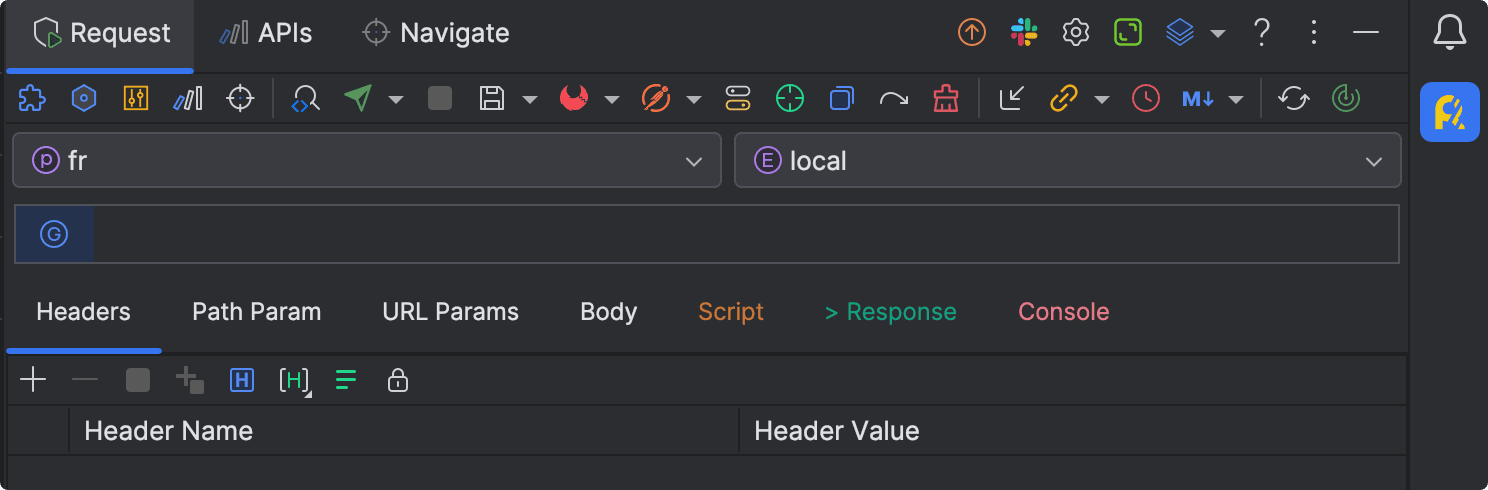Click the blue bars icon in toolbar

(x=188, y=98)
